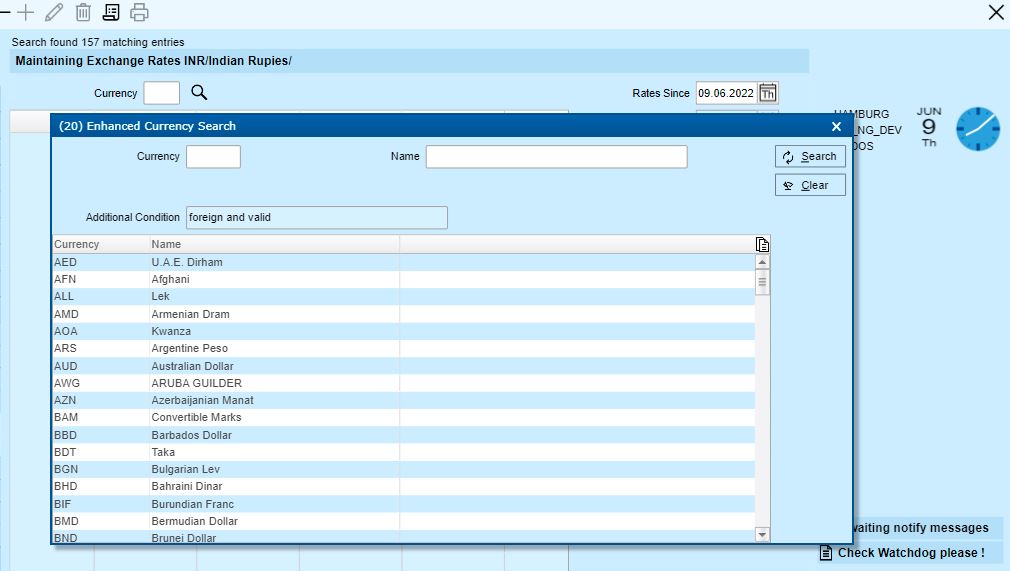Close the Enhanced Currency Search dialog

[836, 126]
